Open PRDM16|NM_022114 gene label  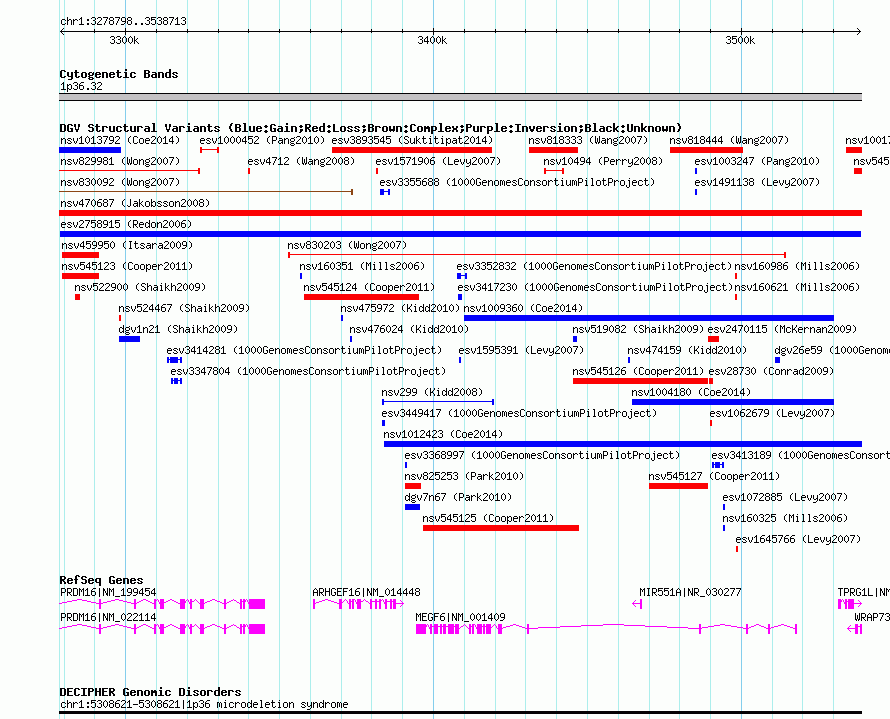pos(108,617)
